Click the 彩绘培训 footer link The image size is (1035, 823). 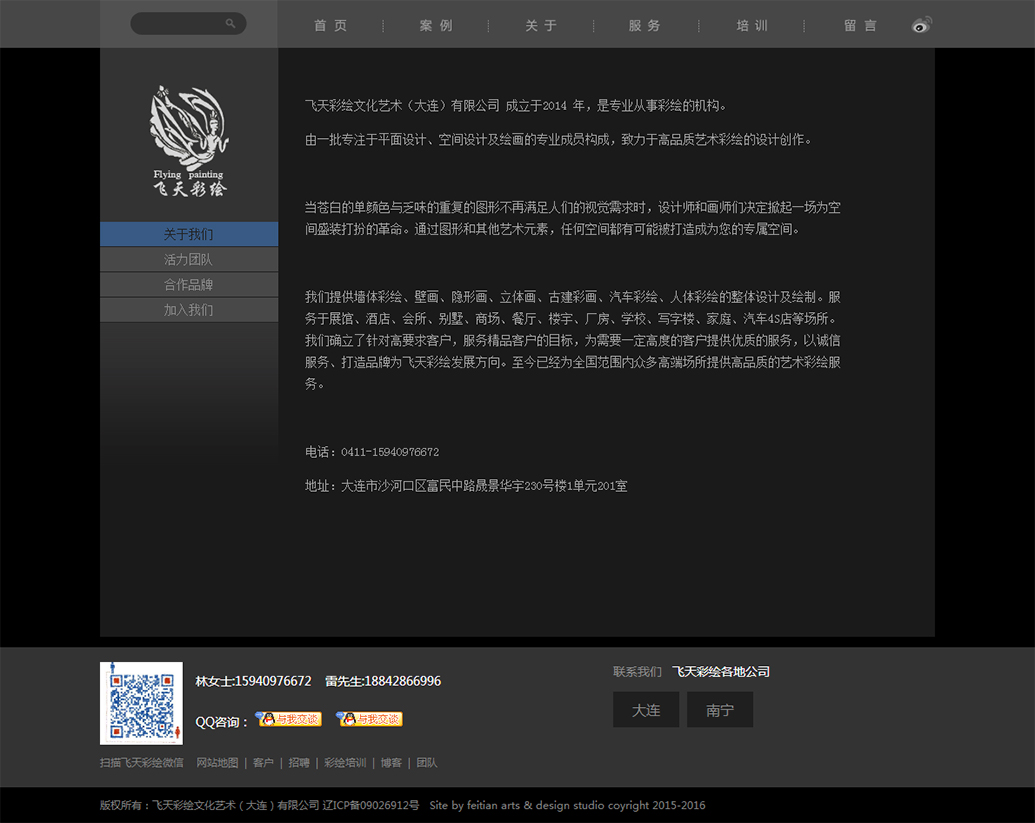pyautogui.click(x=345, y=763)
